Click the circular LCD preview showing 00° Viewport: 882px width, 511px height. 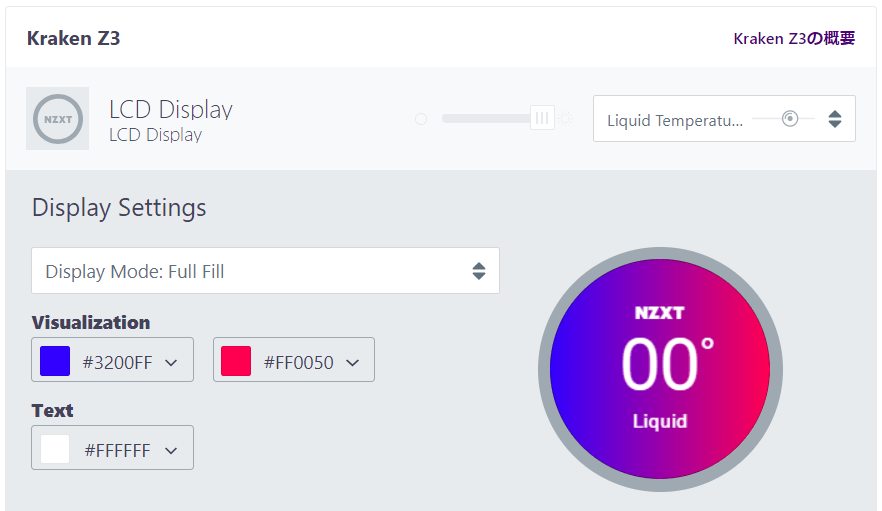(x=660, y=369)
